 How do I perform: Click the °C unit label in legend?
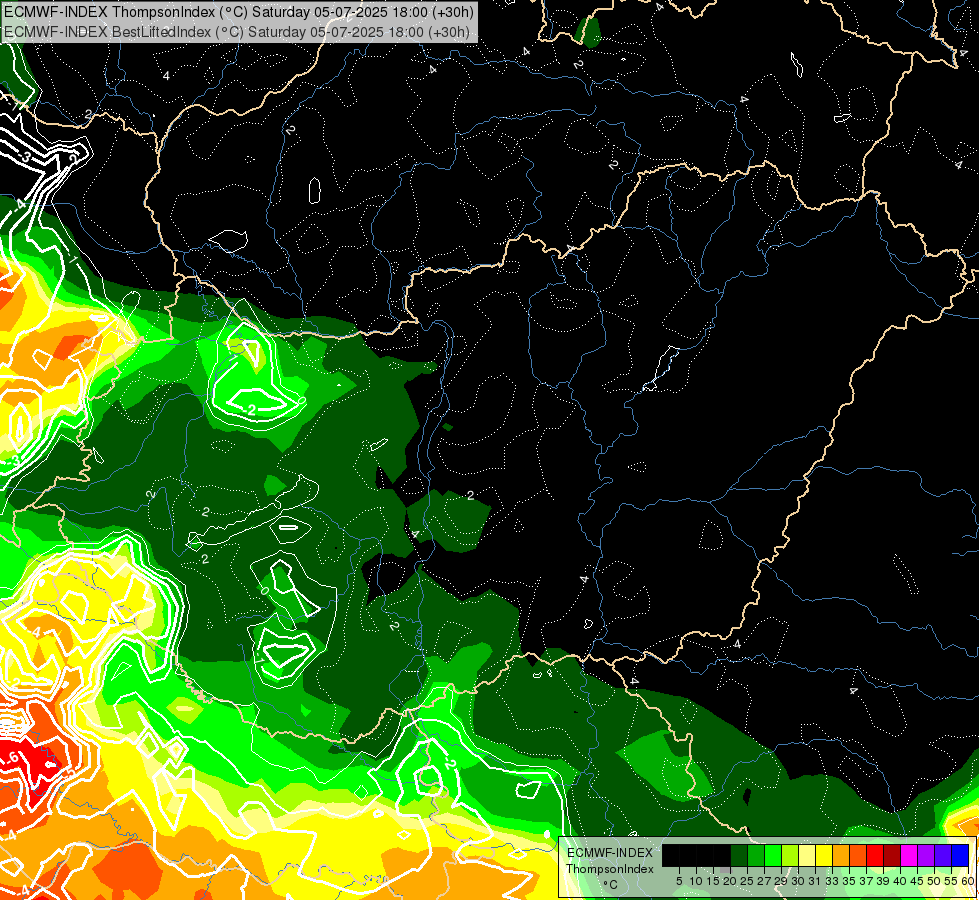pos(611,885)
